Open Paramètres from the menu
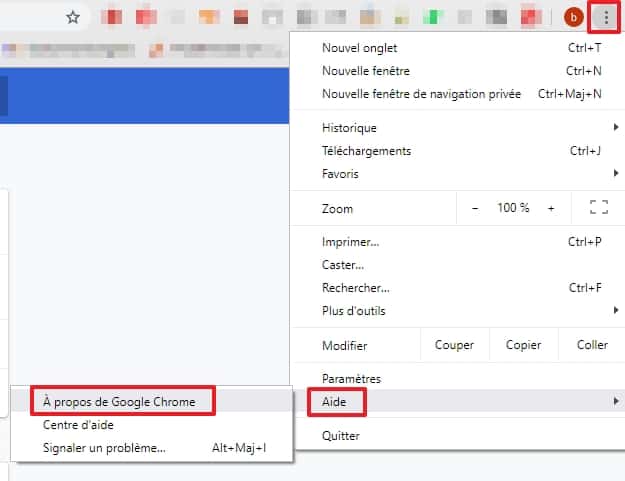 pos(457,379)
